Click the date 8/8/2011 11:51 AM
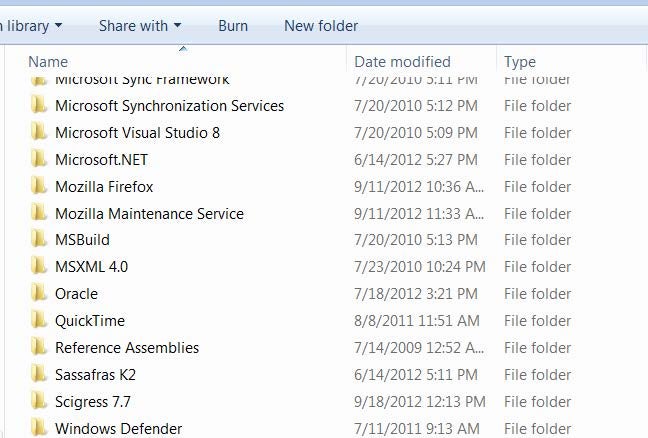This screenshot has height=438, width=648. [417, 321]
